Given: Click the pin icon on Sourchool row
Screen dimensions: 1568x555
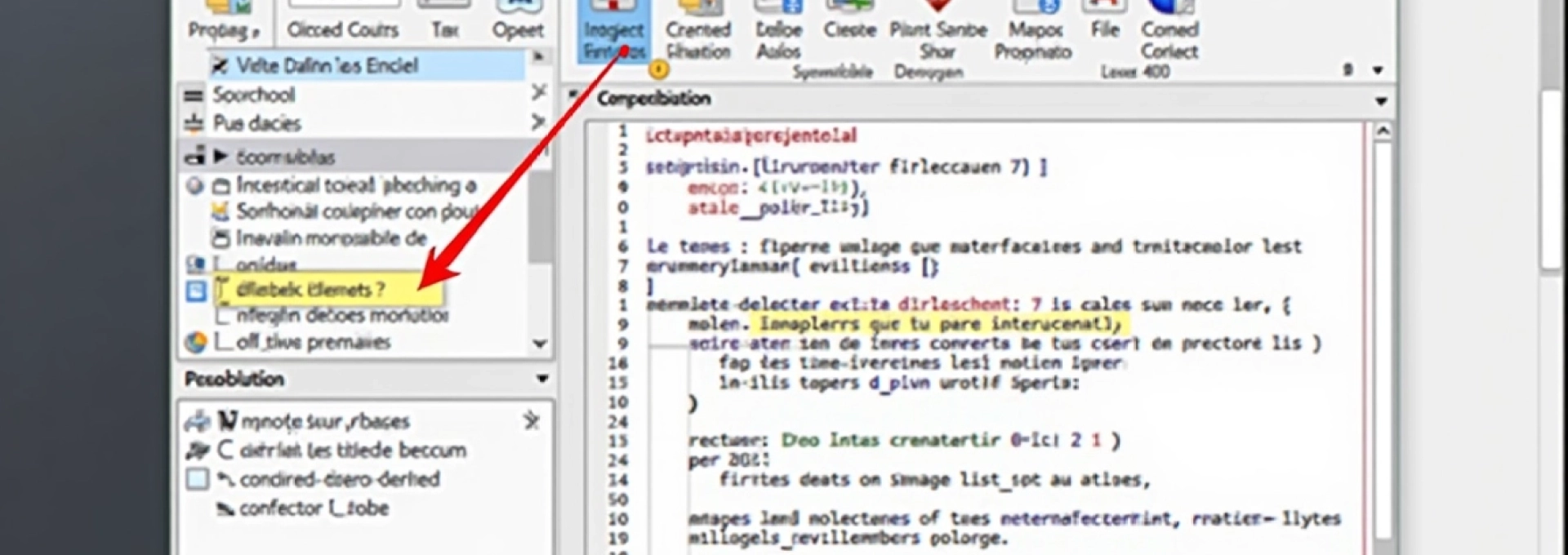Looking at the screenshot, I should (x=538, y=92).
